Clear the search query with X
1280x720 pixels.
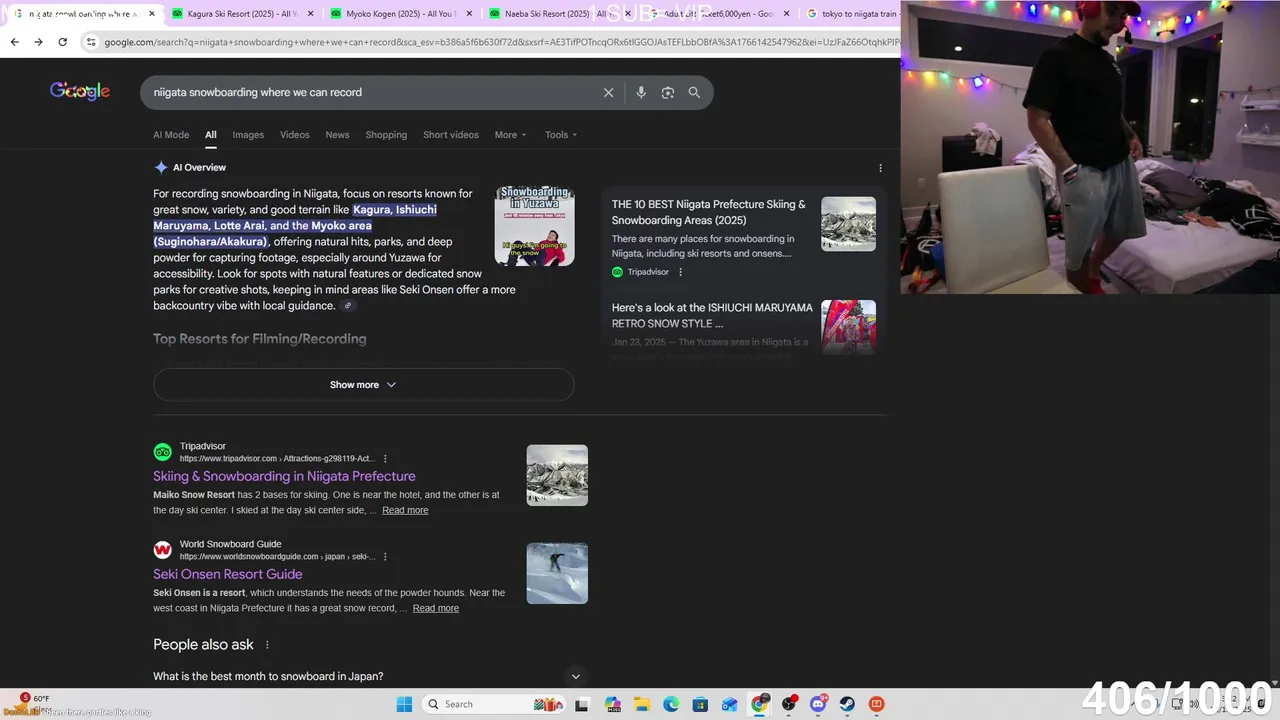click(x=608, y=92)
